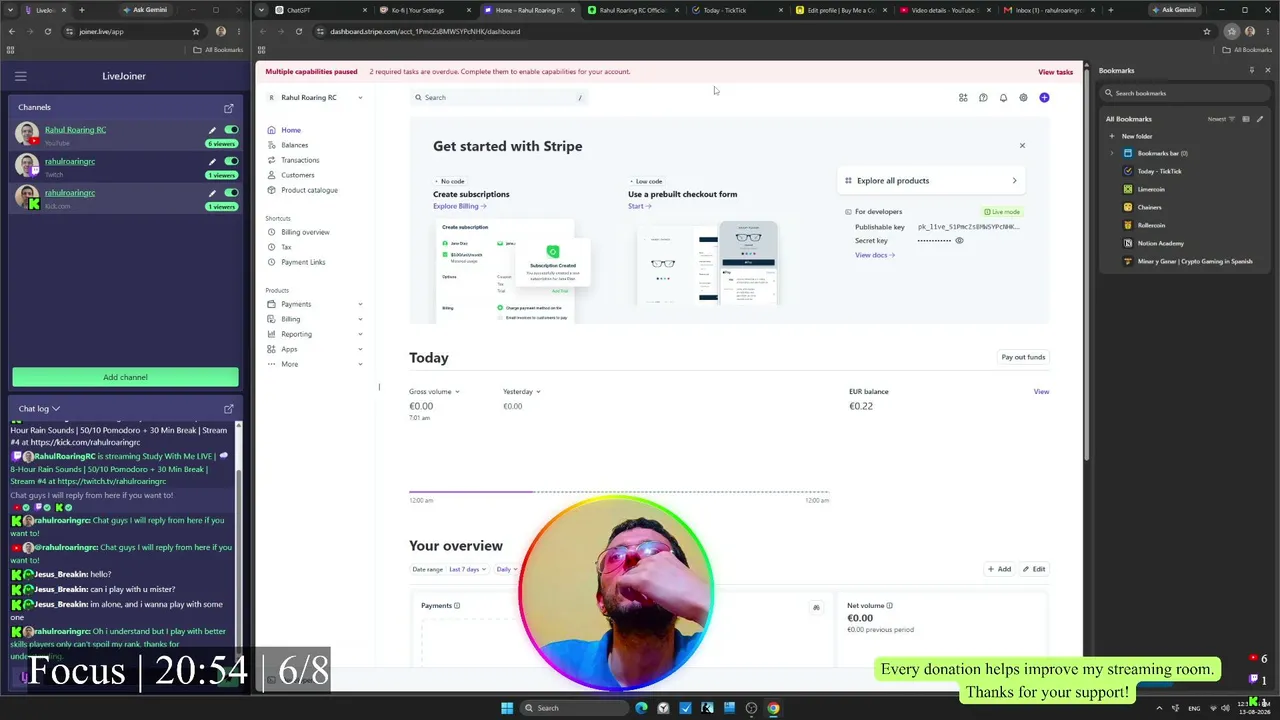The image size is (1280, 720).
Task: Click the Stripe dashboard search field
Action: (498, 98)
